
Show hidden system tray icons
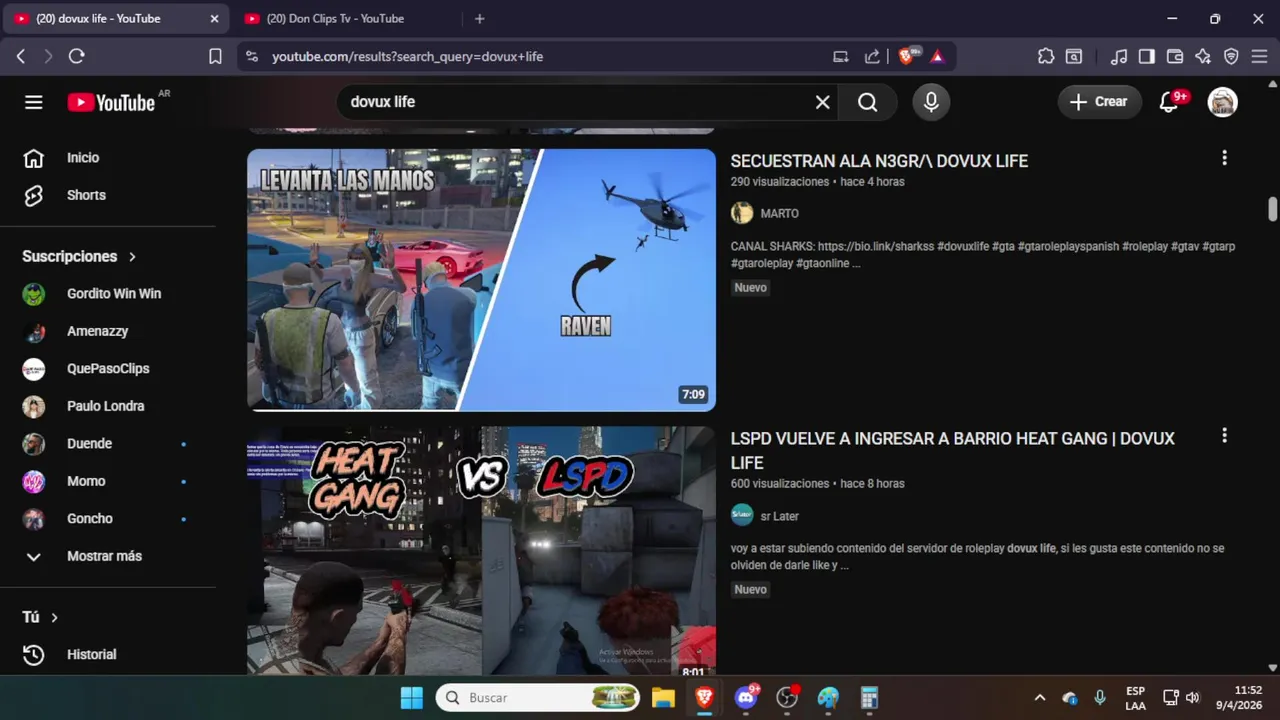click(x=1039, y=698)
